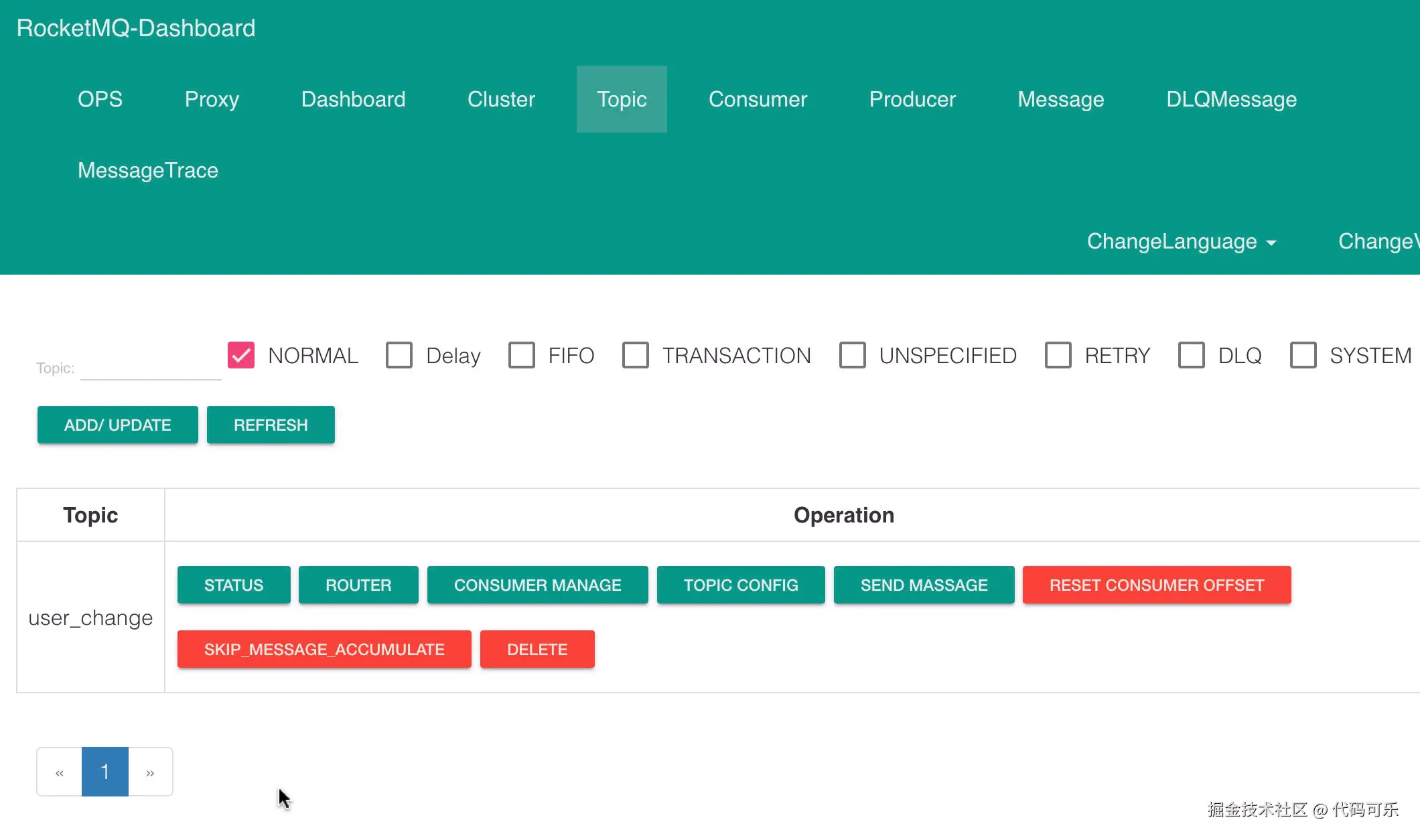Enable the RETRY topic filter
This screenshot has width=1420, height=840.
coord(1058,355)
